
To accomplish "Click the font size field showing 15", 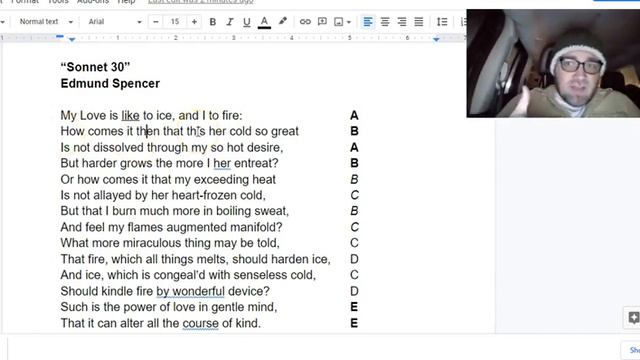I will tap(175, 22).
